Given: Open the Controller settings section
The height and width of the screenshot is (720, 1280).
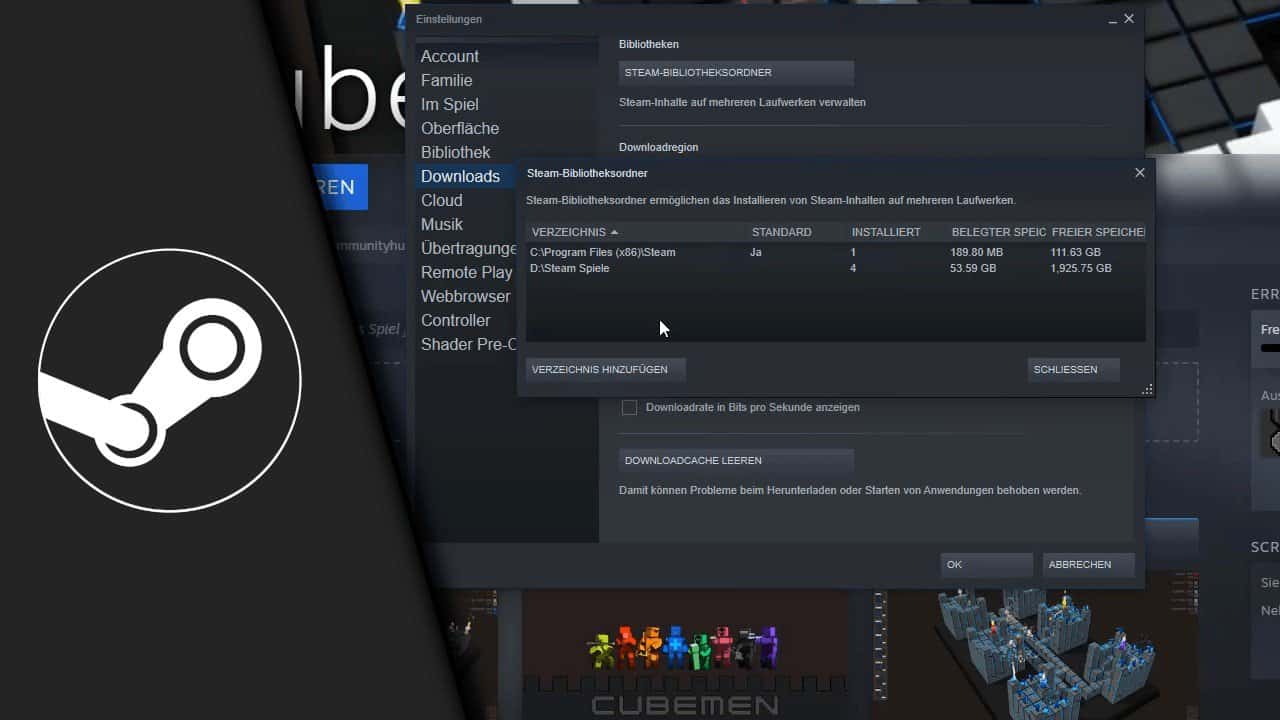Looking at the screenshot, I should (x=456, y=320).
